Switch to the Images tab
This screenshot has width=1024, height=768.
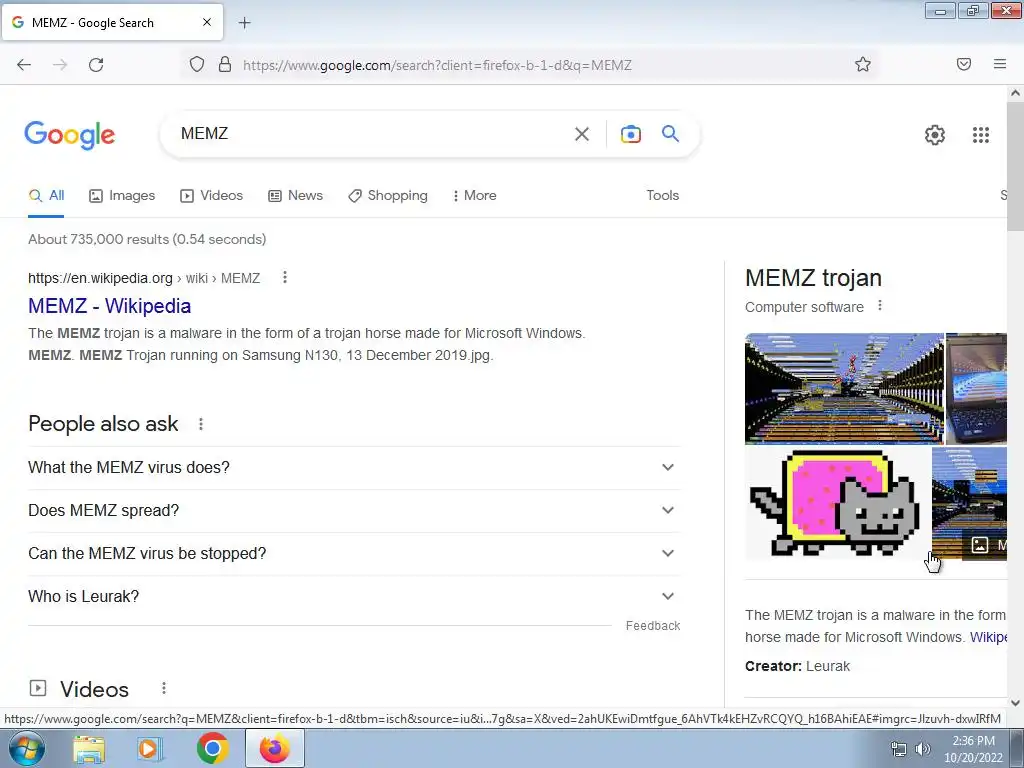coord(122,195)
